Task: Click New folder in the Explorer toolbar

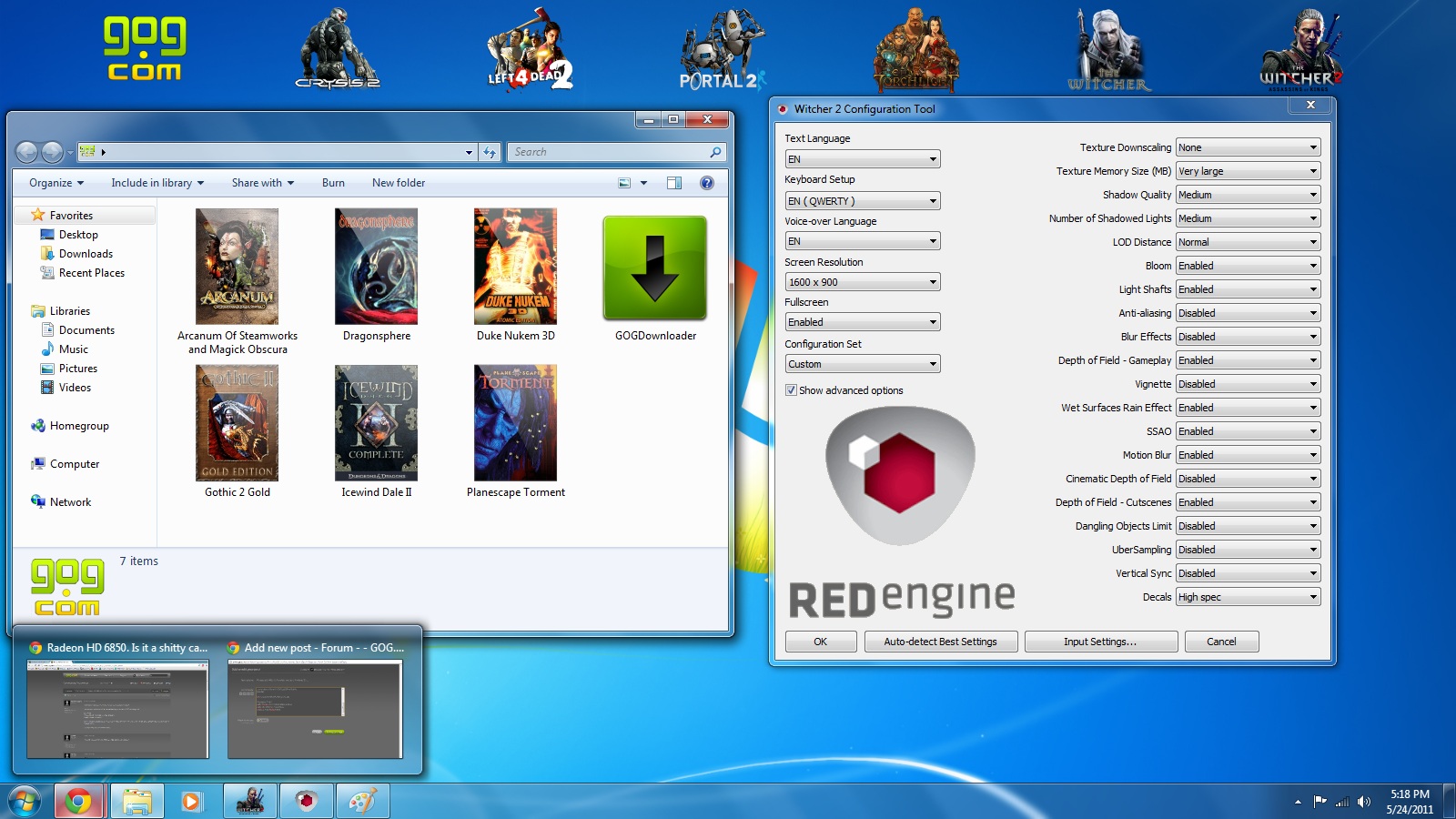Action: coord(399,183)
